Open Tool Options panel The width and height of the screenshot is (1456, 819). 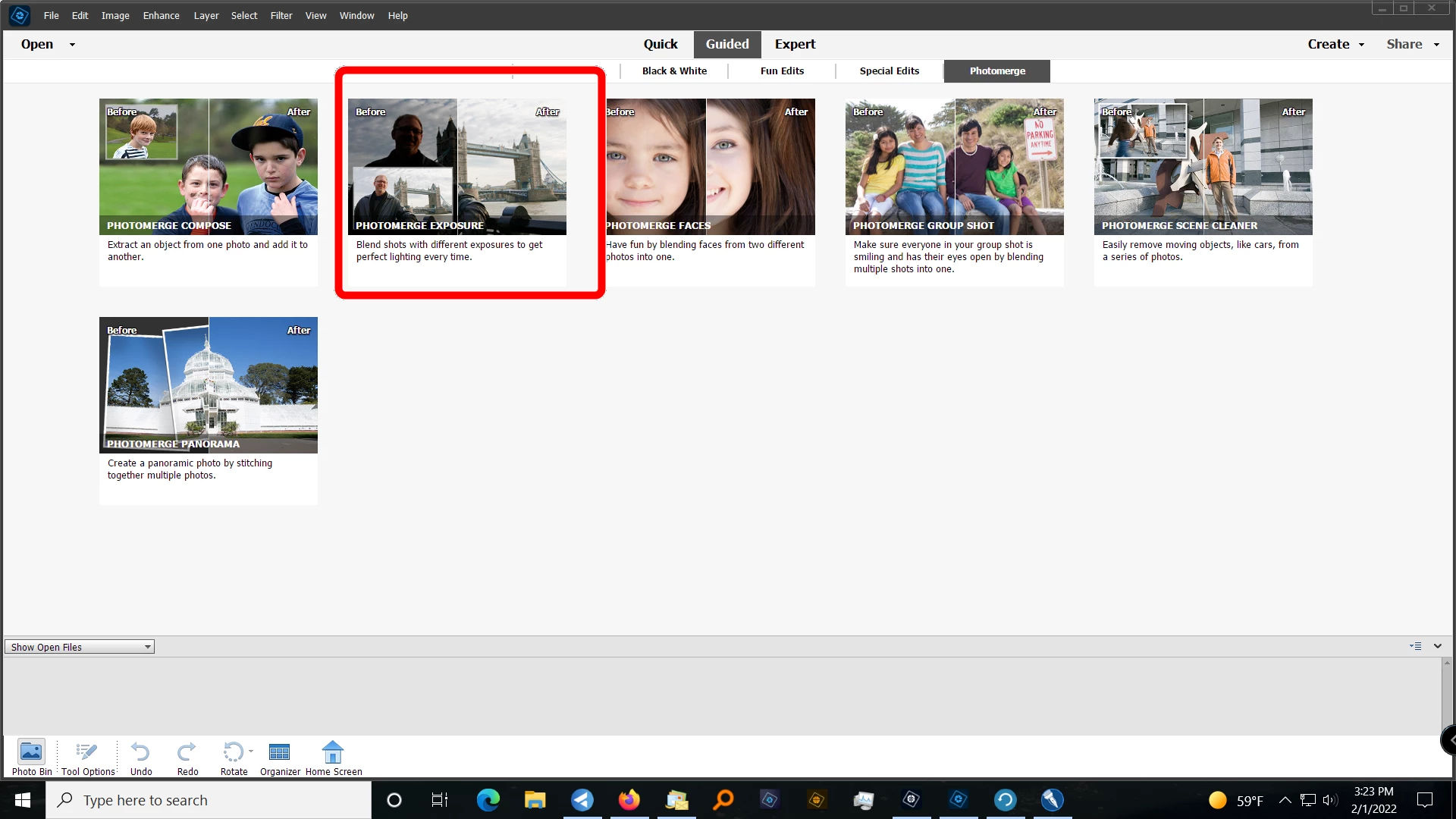tap(88, 757)
